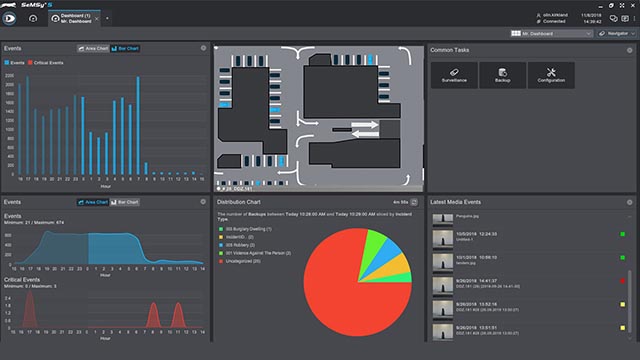Open settings gear of Latest Media Events panel
The width and height of the screenshot is (640, 360).
[x=630, y=202]
